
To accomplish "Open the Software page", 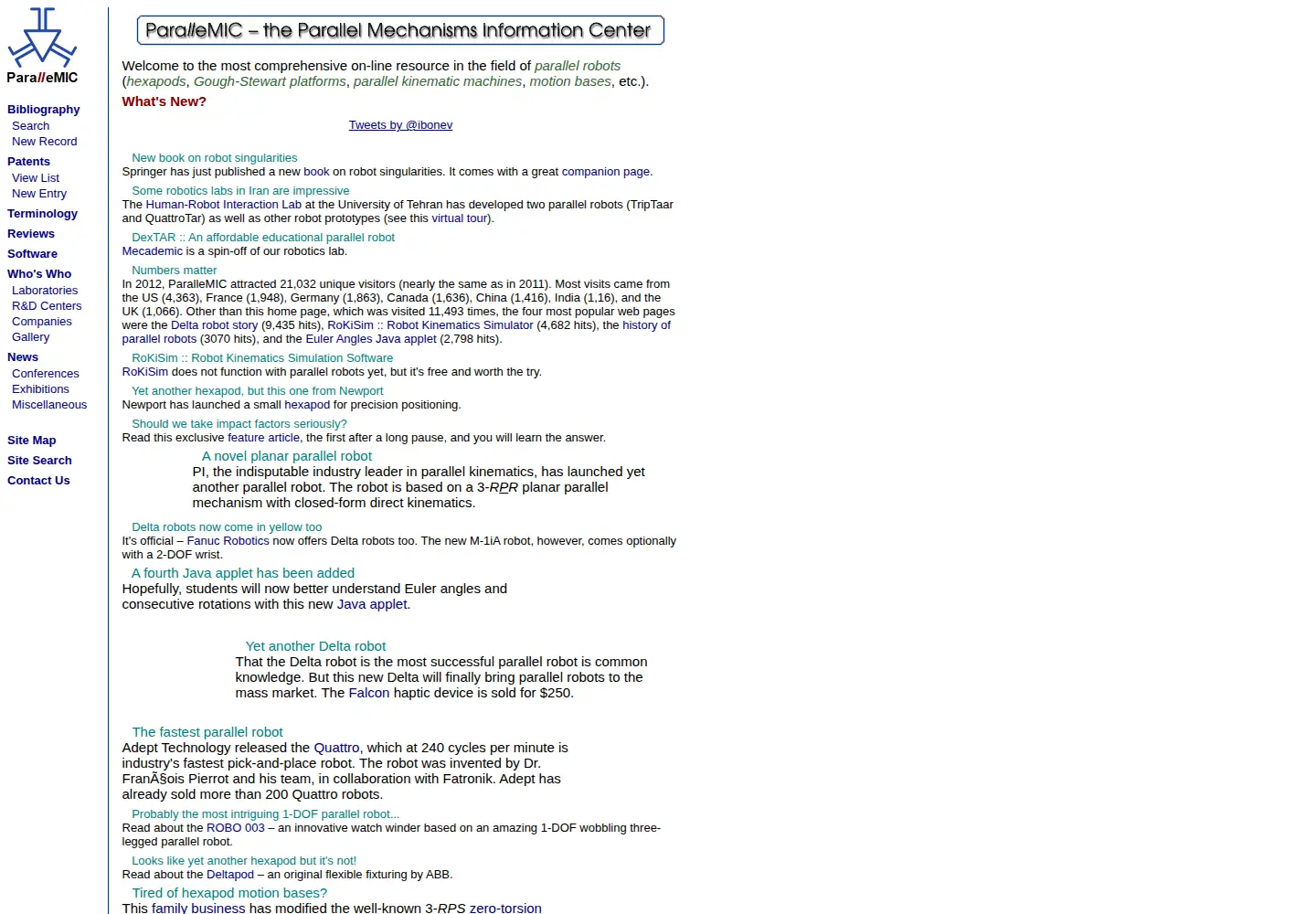I will [32, 254].
